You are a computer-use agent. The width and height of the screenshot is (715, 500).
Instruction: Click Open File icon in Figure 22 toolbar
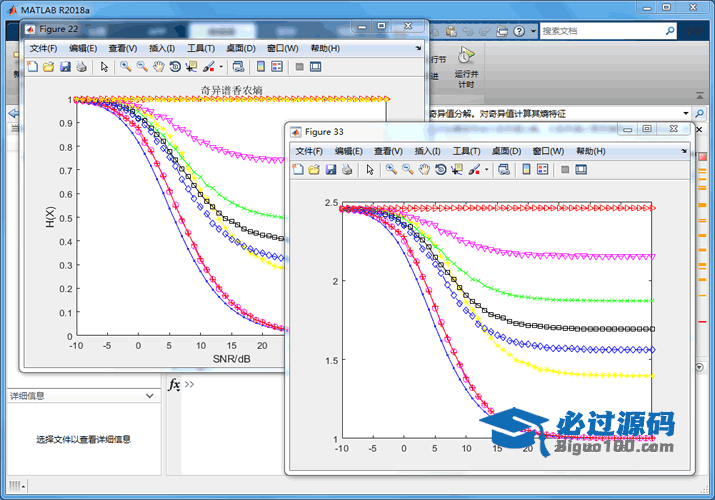coord(48,67)
